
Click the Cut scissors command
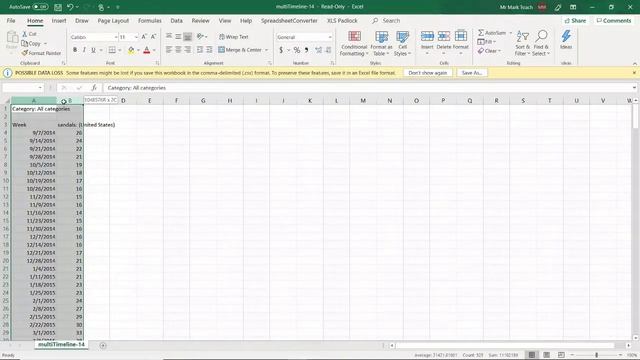pyautogui.click(x=29, y=34)
